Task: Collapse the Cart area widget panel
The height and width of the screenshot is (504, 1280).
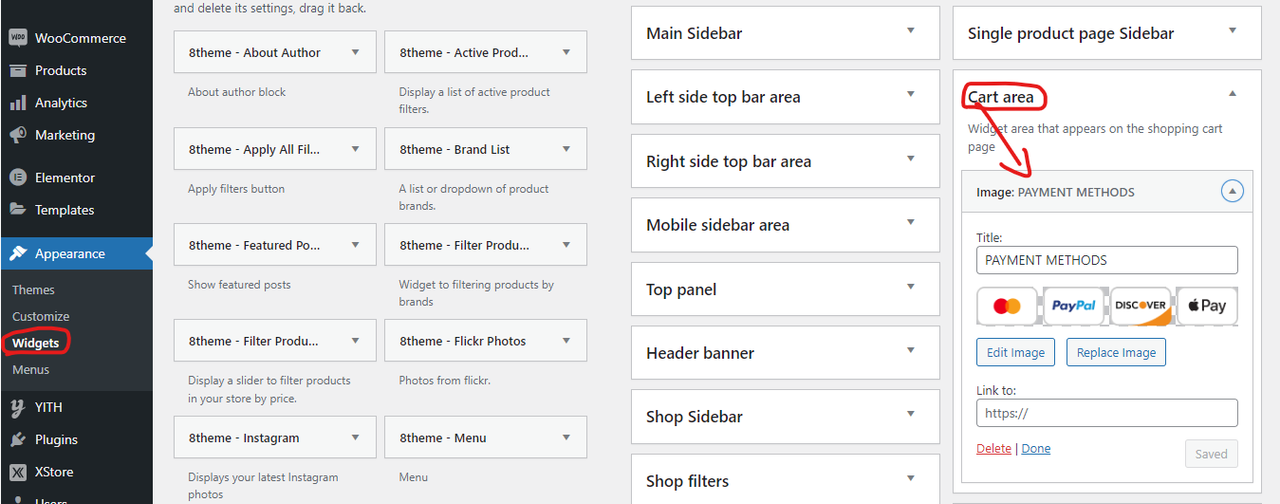Action: [x=1232, y=94]
